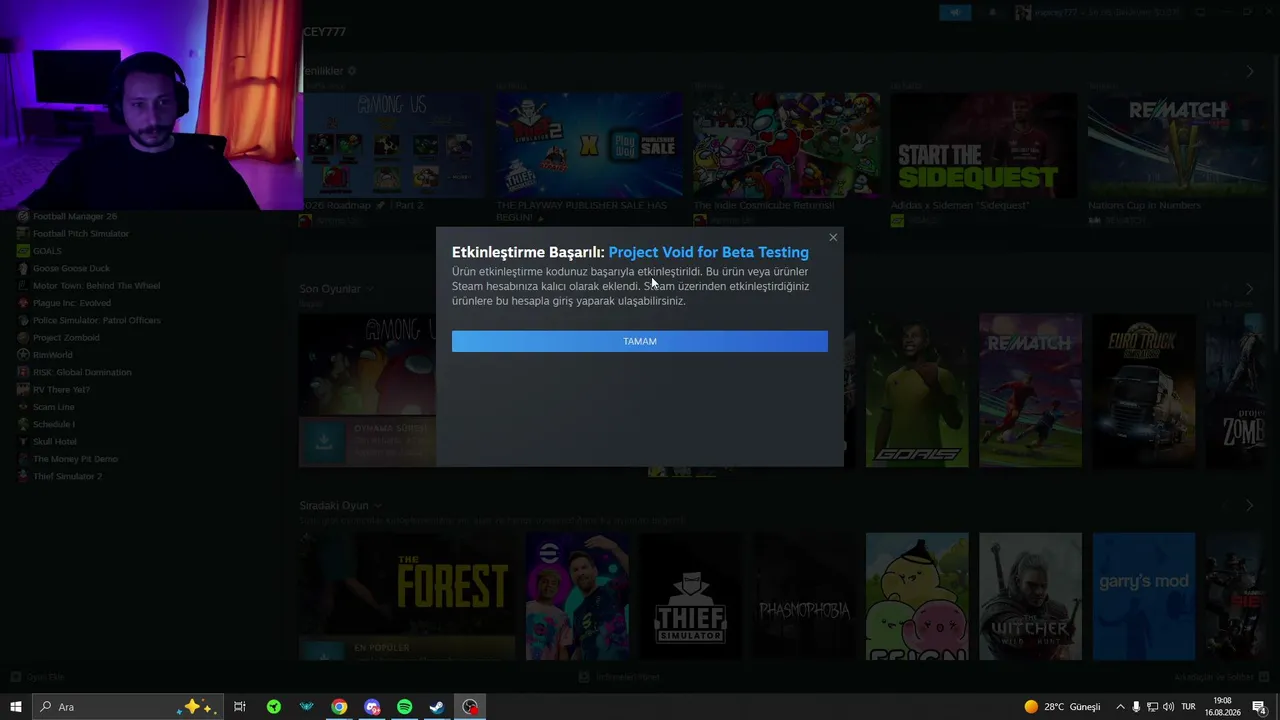Confirm the activation with TAMAM button
This screenshot has height=720, width=1280.
(x=640, y=341)
